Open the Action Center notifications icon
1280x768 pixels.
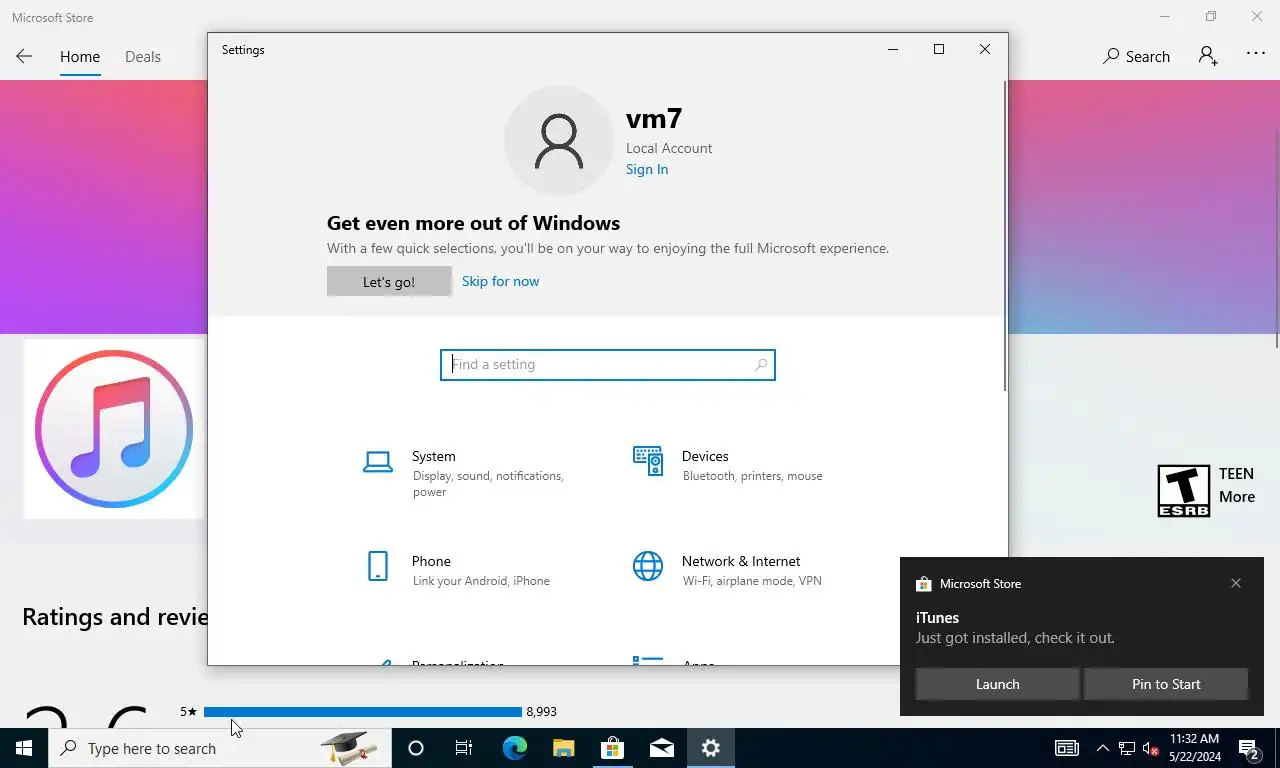pyautogui.click(x=1249, y=748)
